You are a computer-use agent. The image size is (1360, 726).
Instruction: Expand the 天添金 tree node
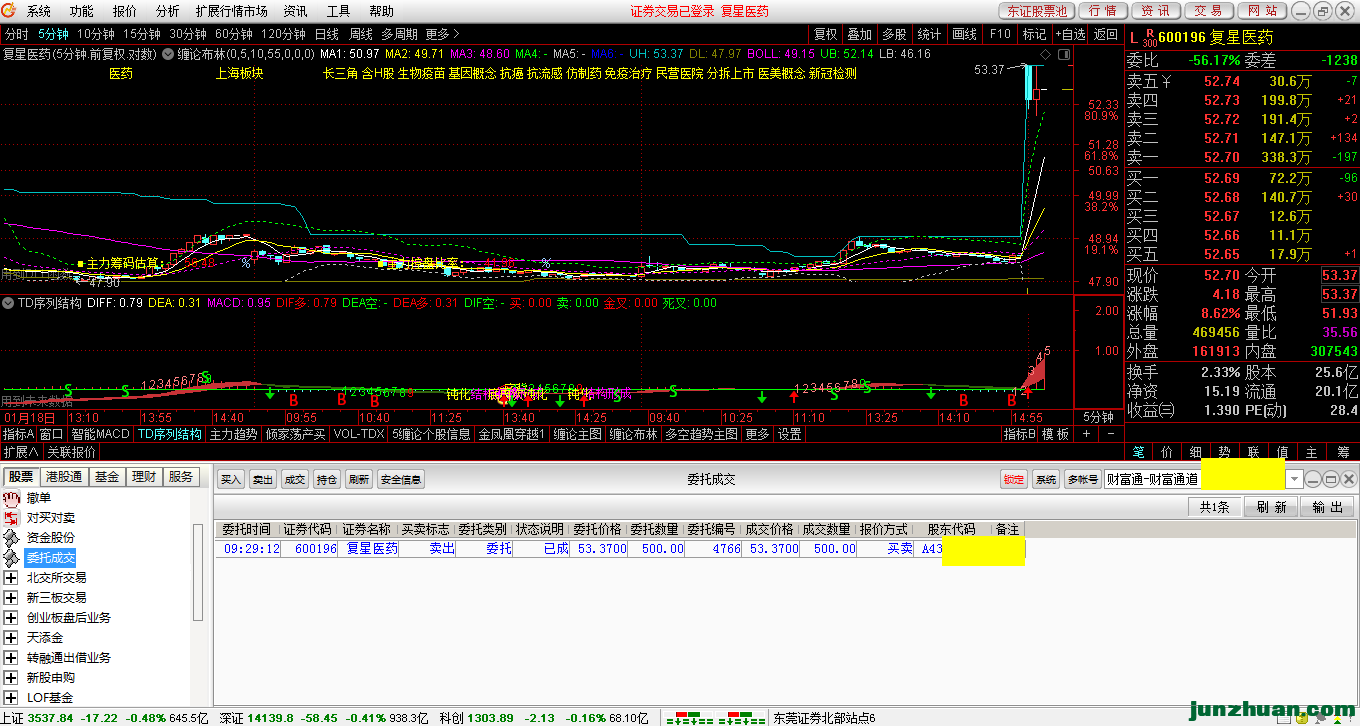click(12, 638)
